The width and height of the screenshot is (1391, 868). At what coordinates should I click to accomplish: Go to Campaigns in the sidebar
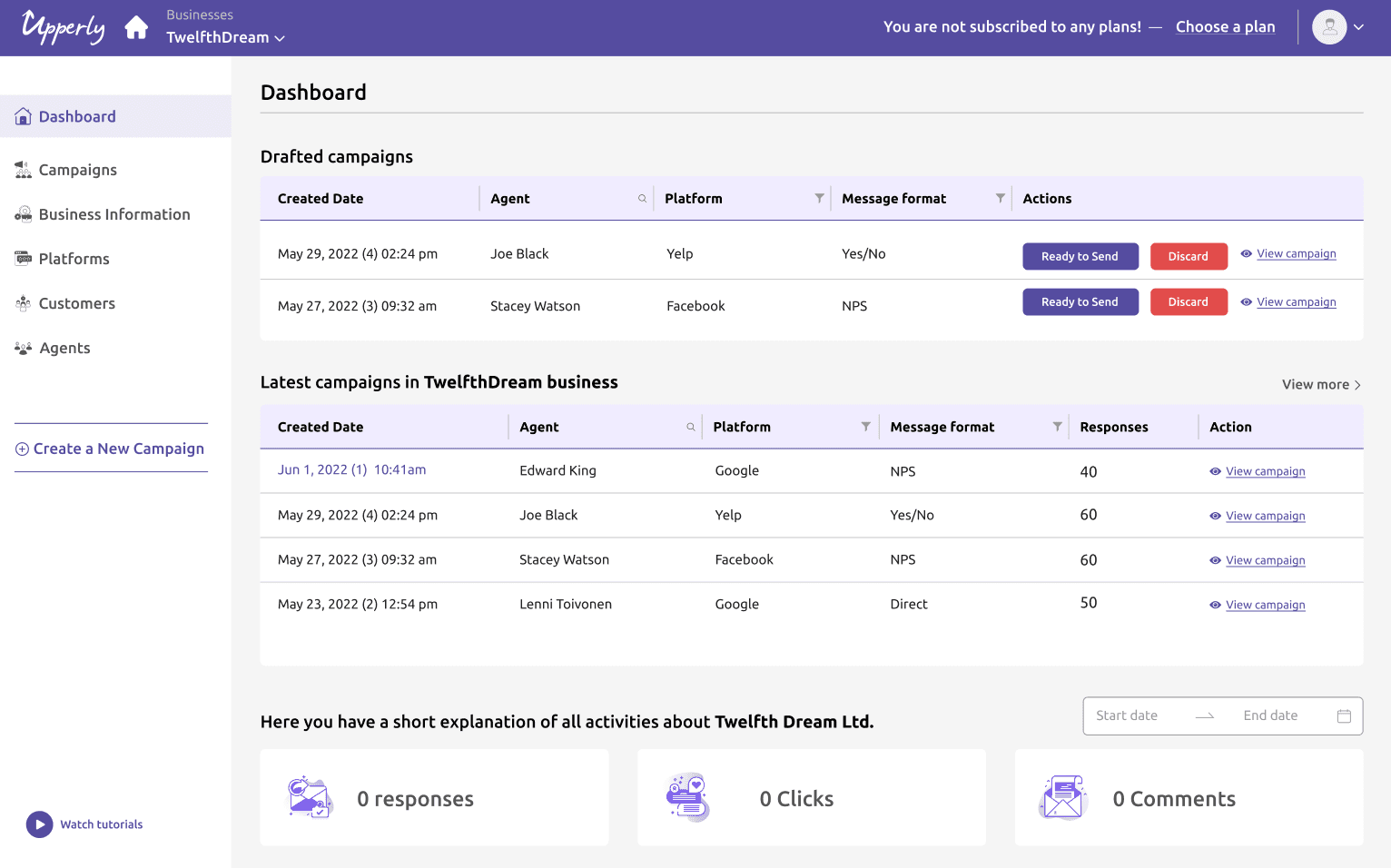tap(77, 170)
